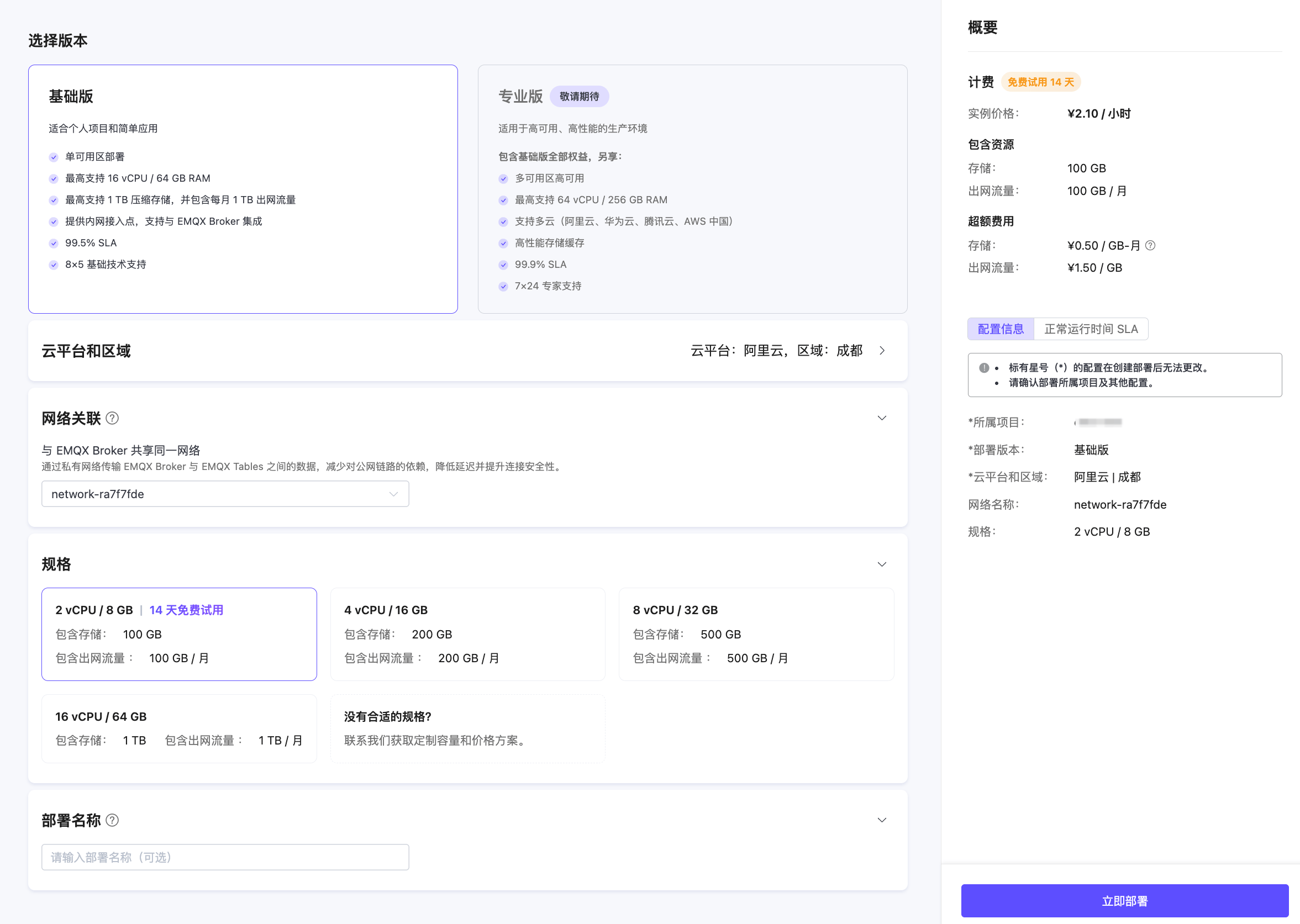Viewport: 1300px width, 924px height.
Task: Switch to the 正常运行时间 SLA tab
Action: [x=1091, y=329]
